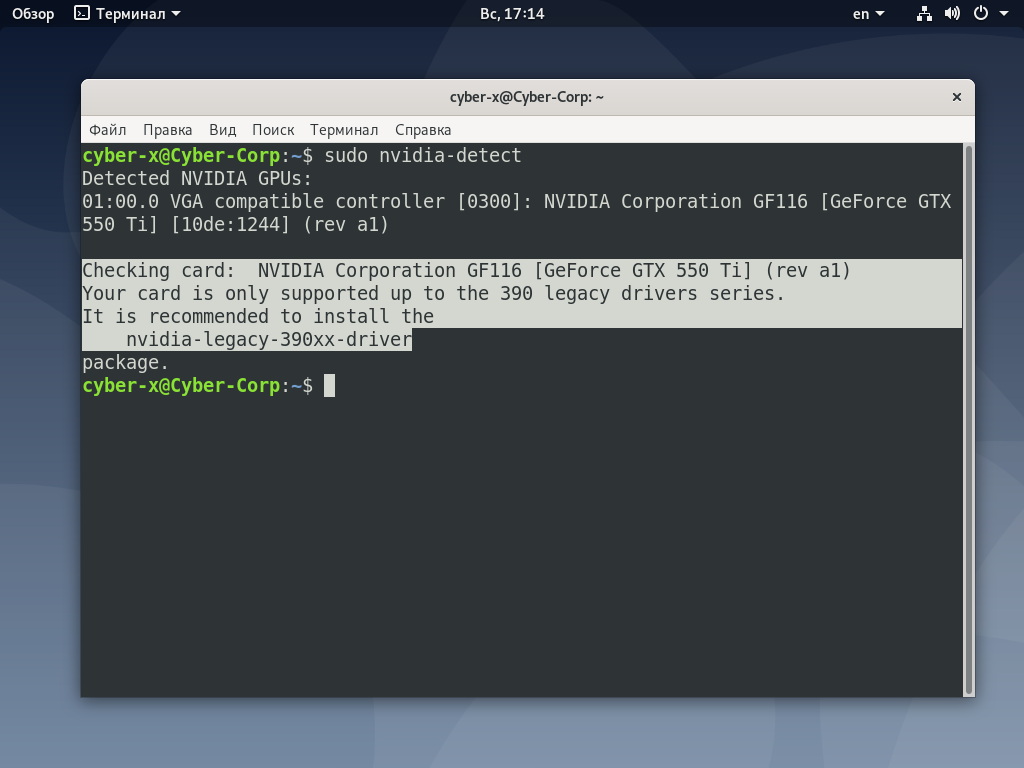This screenshot has width=1024, height=768.
Task: Click the volume speaker icon
Action: [x=952, y=14]
